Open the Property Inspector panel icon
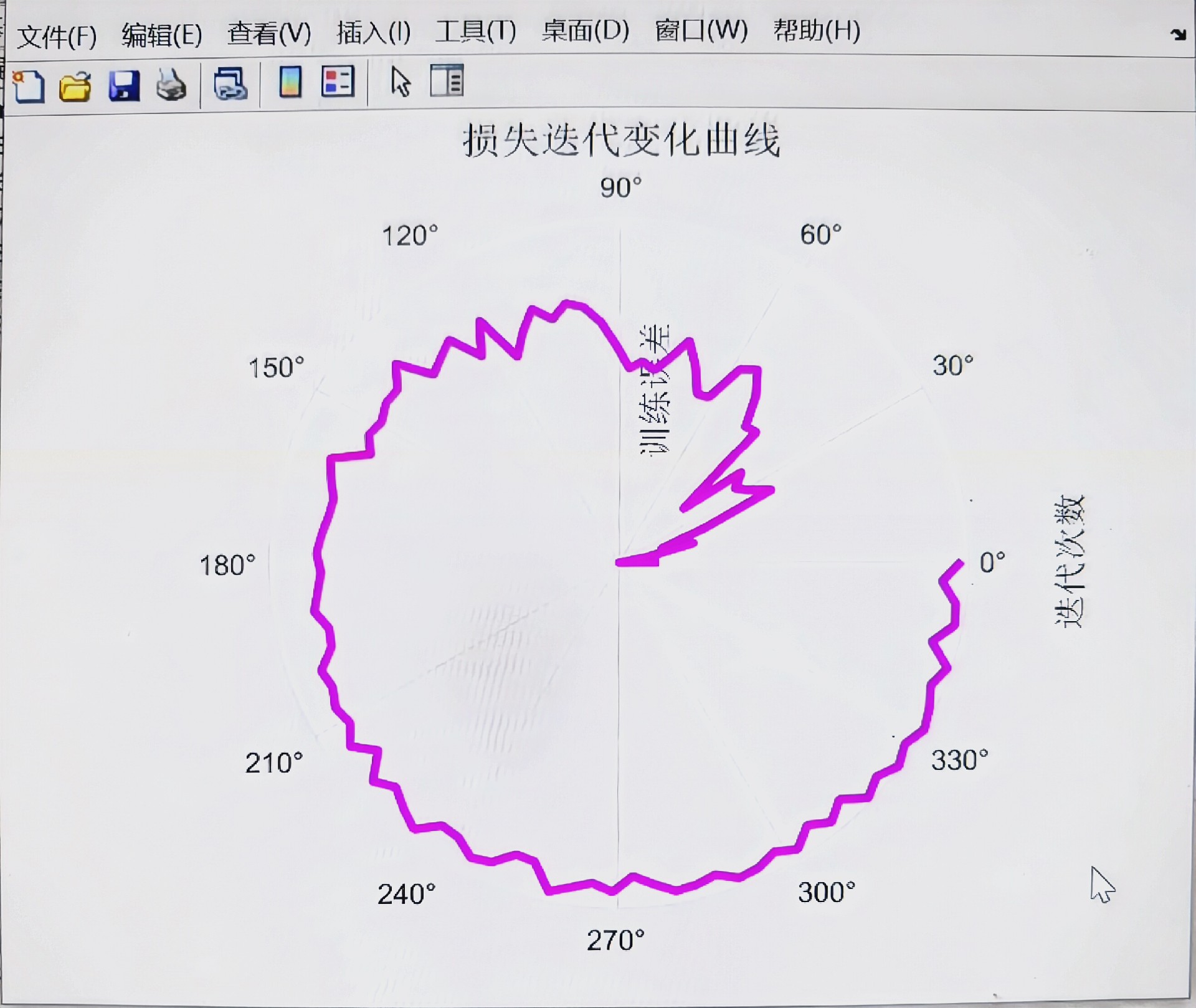Screen dimensions: 1196x1008 447,81
